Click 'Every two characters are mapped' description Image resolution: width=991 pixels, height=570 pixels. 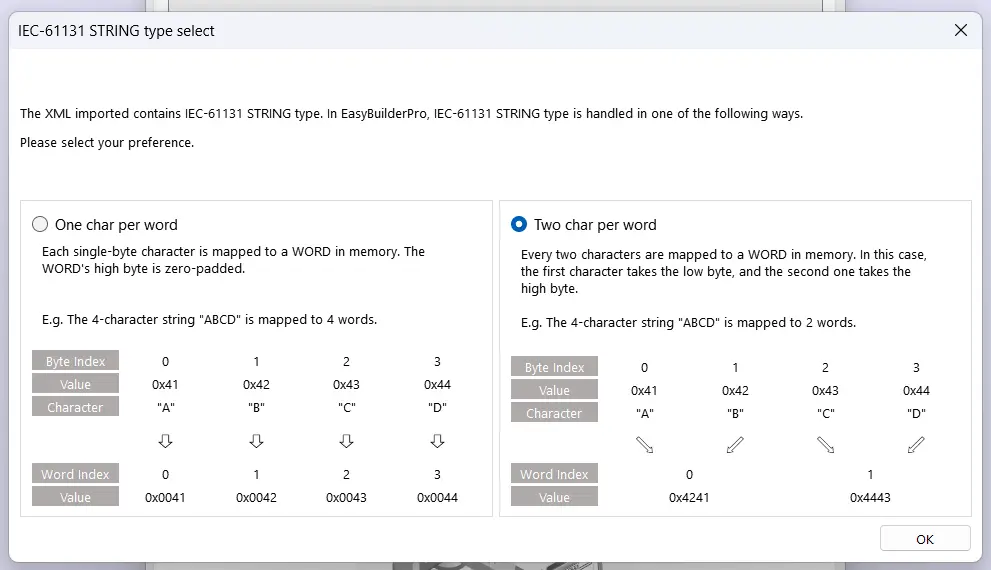[x=724, y=272]
